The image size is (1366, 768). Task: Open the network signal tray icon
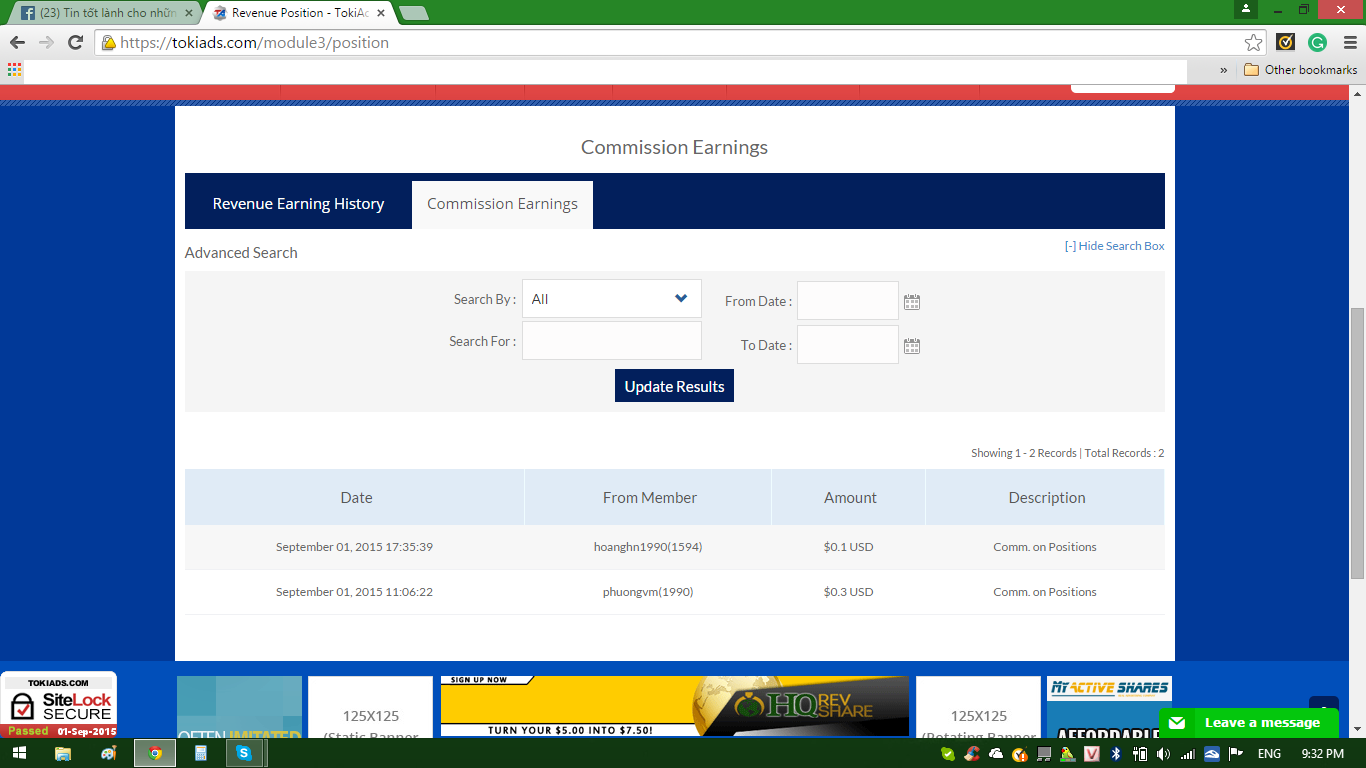[x=1188, y=753]
